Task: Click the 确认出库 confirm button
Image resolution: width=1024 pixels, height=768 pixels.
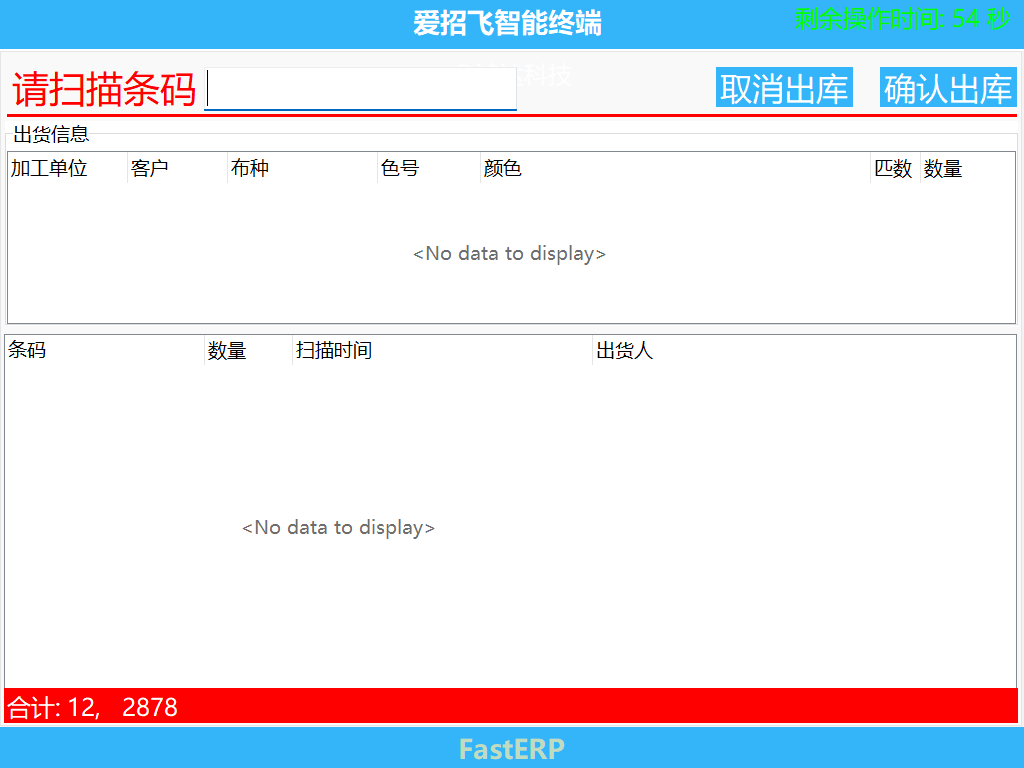Action: (x=946, y=87)
